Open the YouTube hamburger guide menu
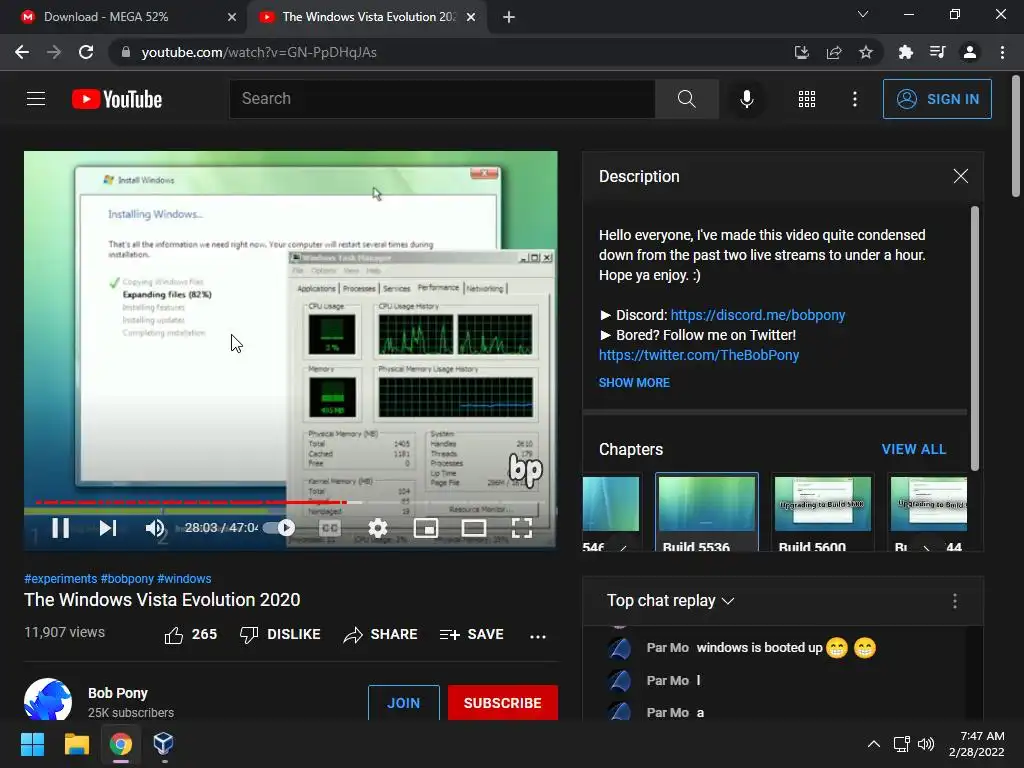Screen dimensions: 1024x768 coord(36,99)
